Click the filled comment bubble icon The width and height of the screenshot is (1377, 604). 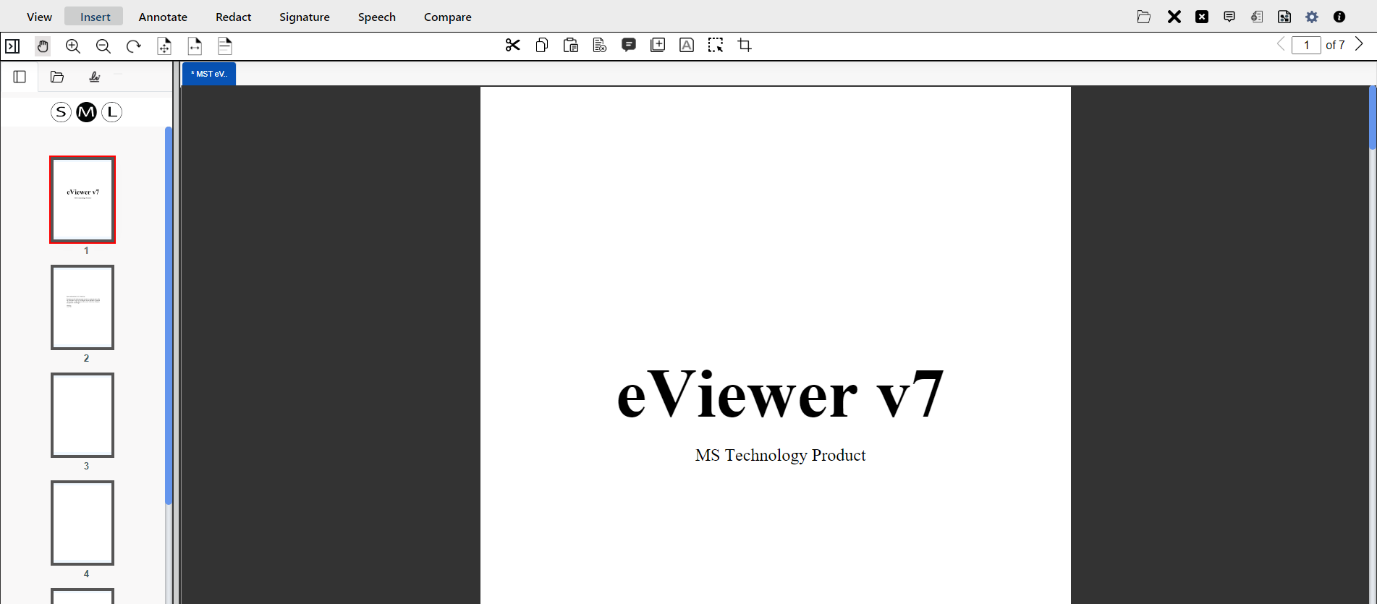(x=629, y=45)
